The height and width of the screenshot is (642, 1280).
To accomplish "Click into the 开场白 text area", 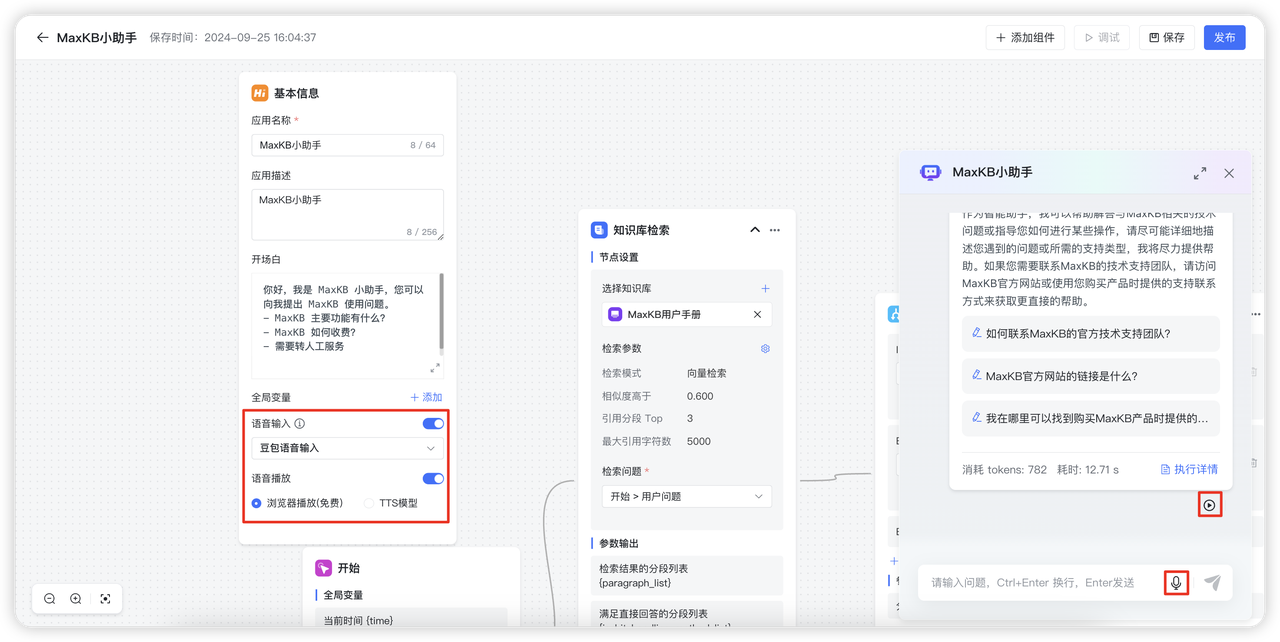I will point(347,325).
